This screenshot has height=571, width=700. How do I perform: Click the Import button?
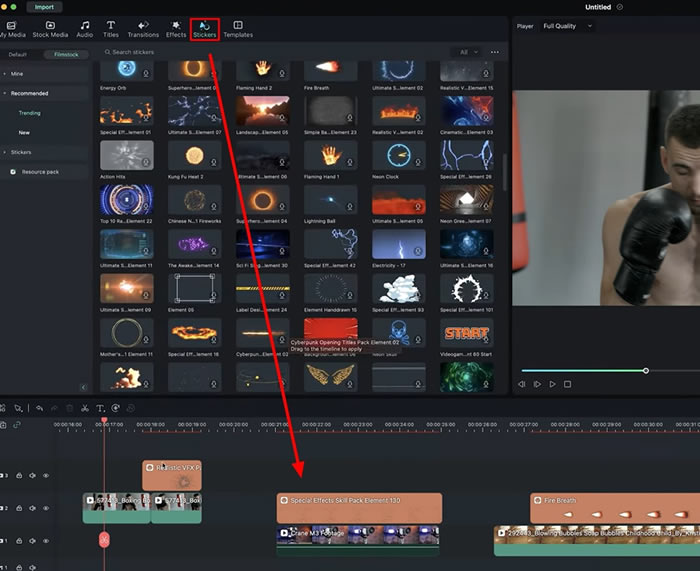(44, 7)
